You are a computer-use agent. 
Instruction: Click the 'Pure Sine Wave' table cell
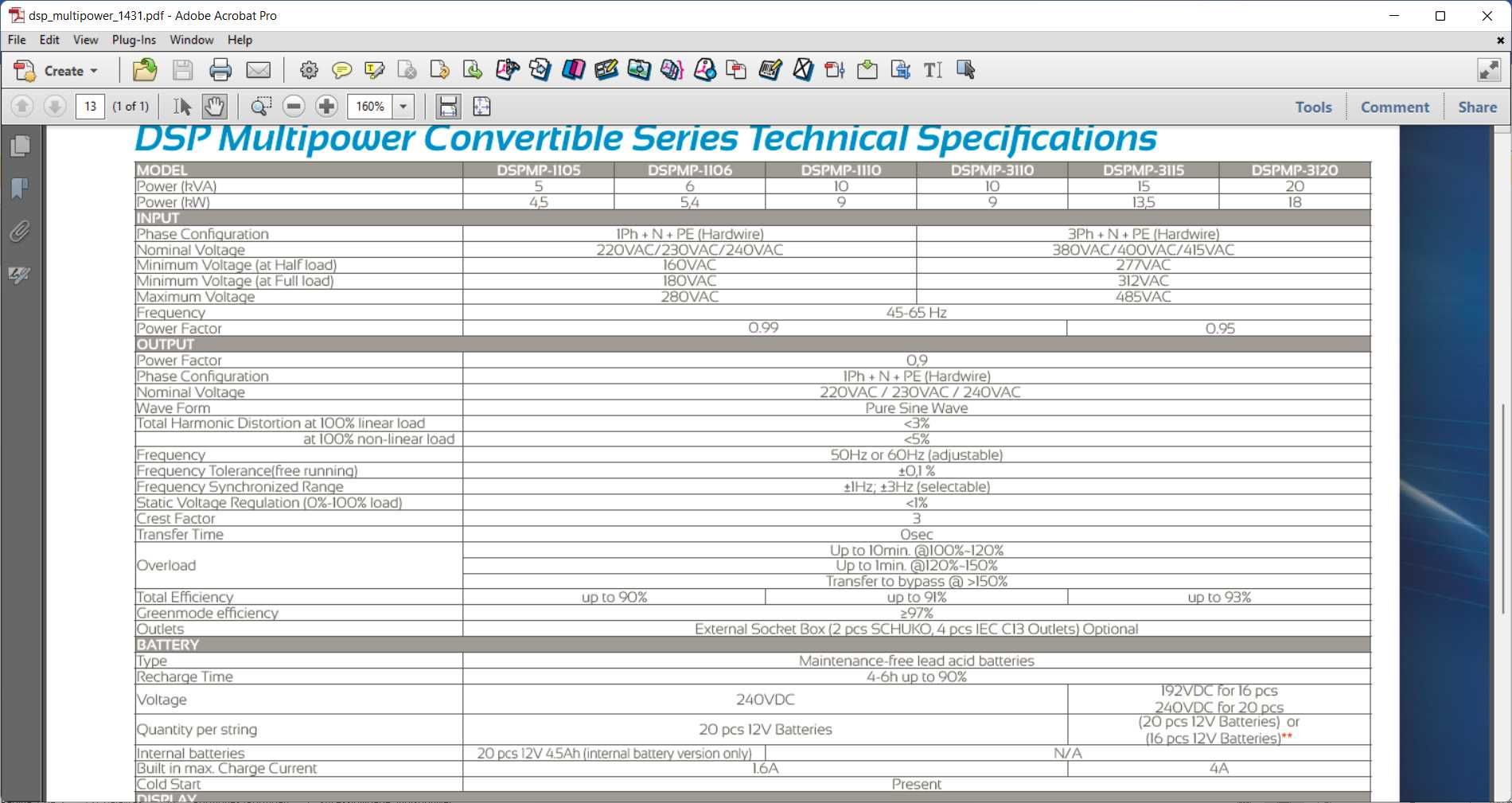click(x=917, y=408)
